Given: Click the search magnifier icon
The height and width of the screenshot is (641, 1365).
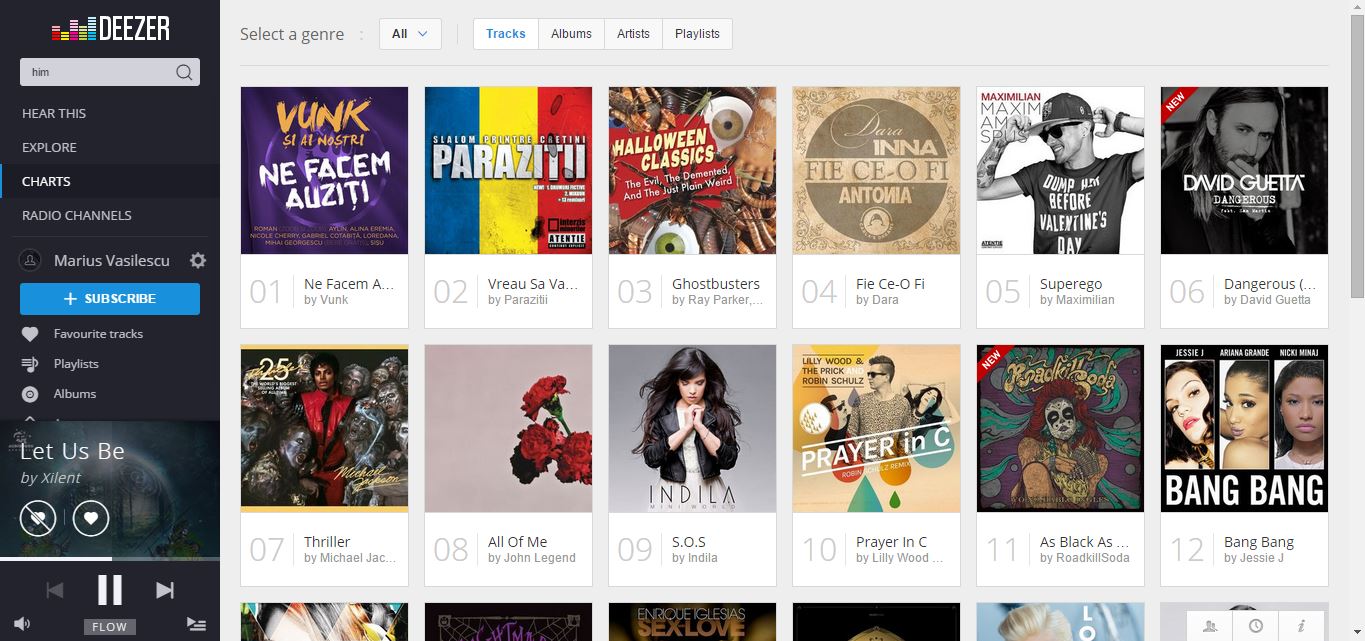Looking at the screenshot, I should [184, 72].
